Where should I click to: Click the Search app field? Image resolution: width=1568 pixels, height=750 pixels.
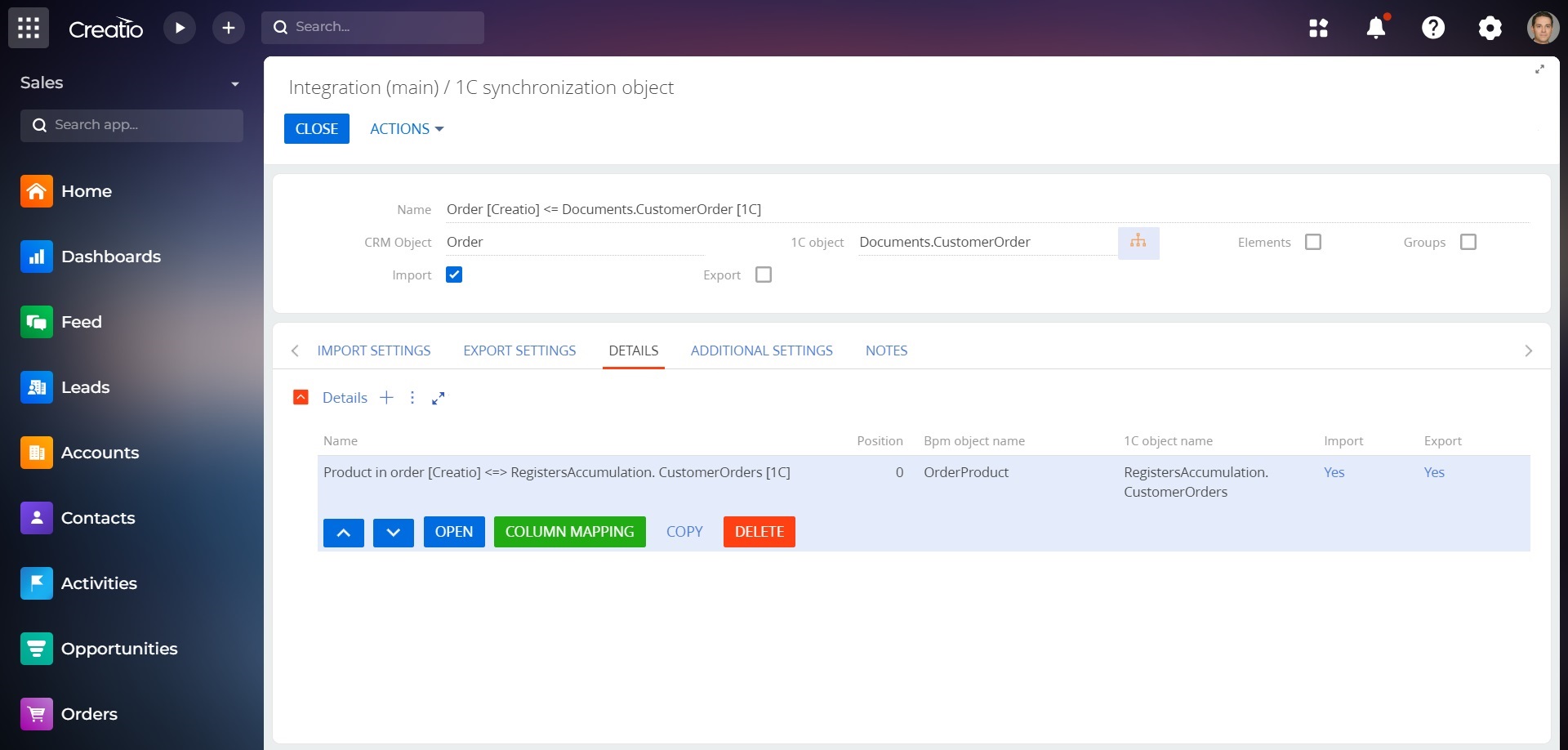pos(131,125)
